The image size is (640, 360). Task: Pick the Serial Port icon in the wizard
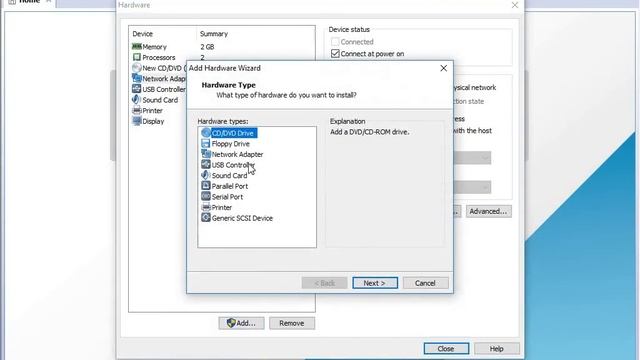[206, 197]
